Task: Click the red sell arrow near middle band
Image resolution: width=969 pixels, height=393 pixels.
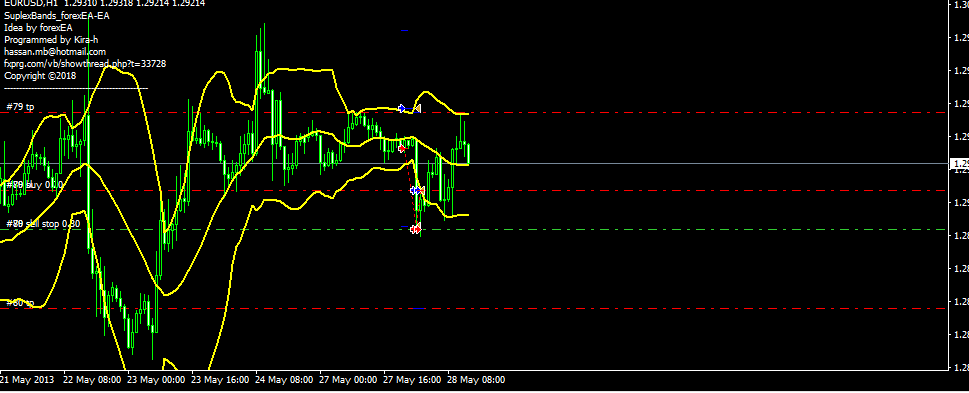Action: 402,148
